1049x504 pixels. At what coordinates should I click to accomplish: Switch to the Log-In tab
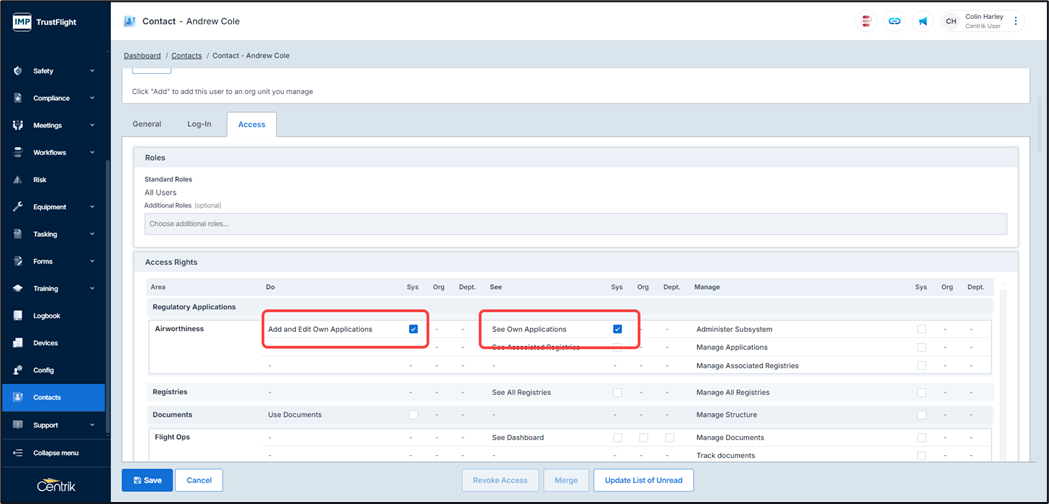[199, 124]
